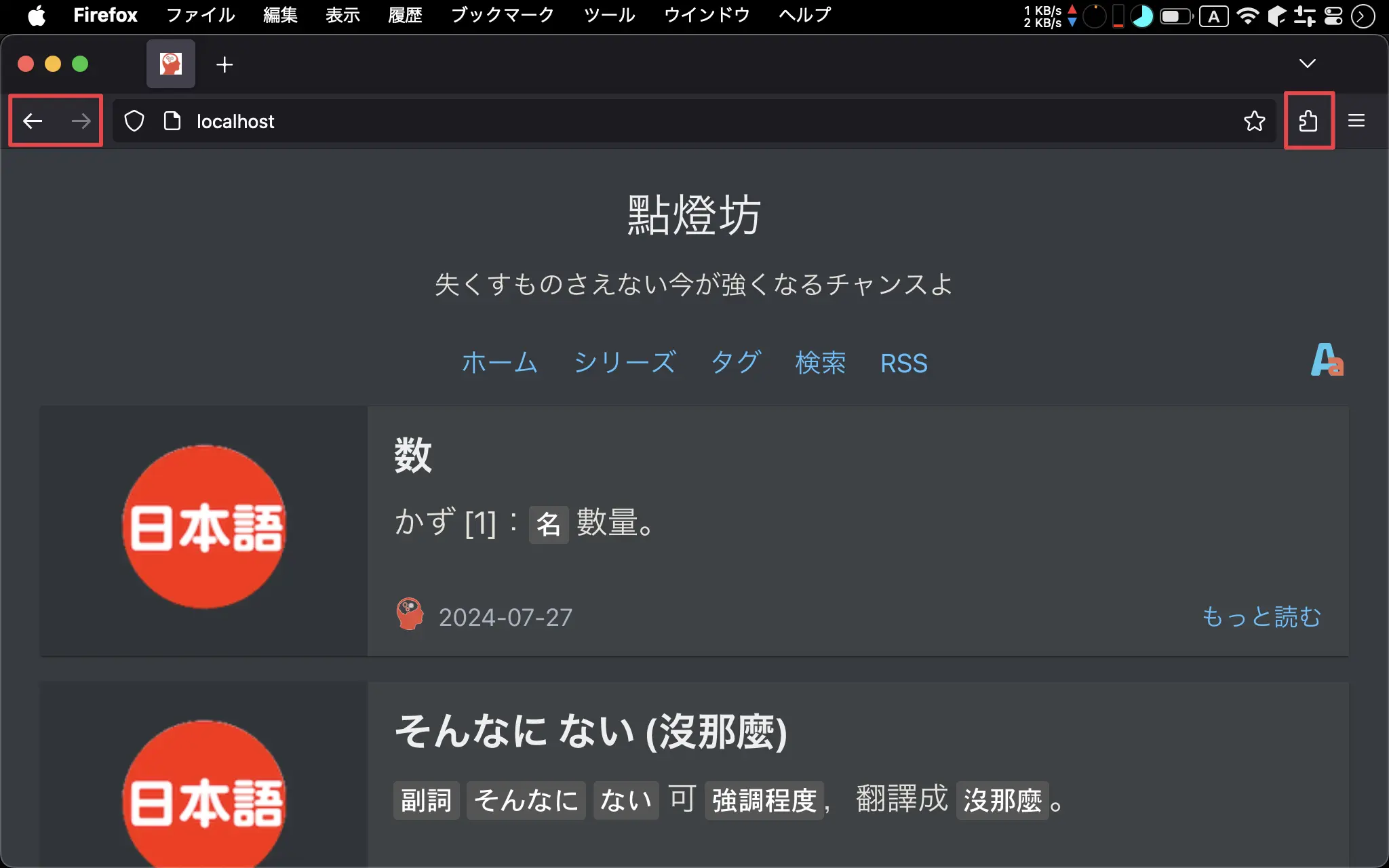Image resolution: width=1389 pixels, height=868 pixels.
Task: Click もっと読む on the 数 post
Action: [1261, 617]
